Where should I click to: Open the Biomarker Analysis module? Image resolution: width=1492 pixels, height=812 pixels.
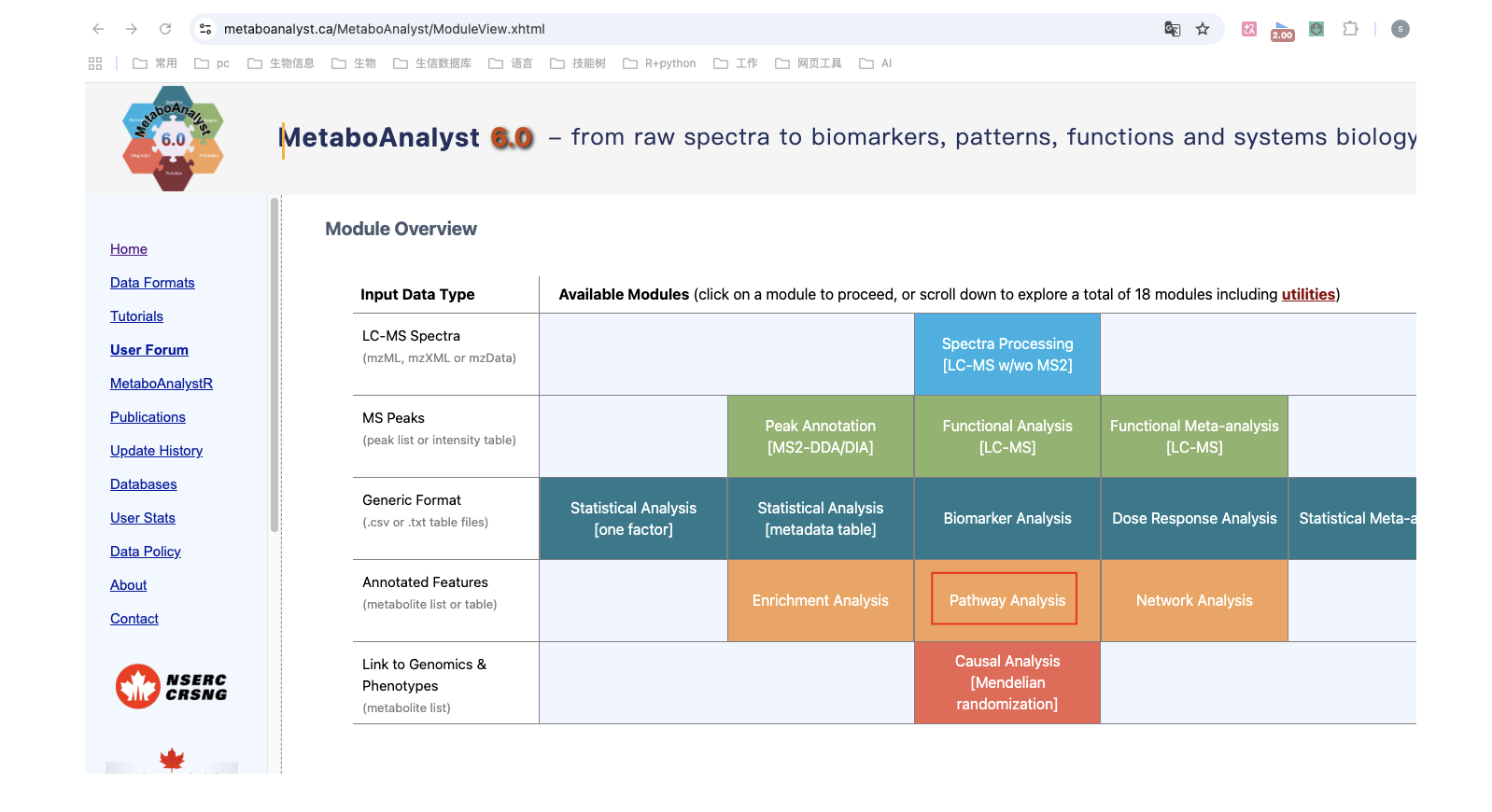1007,519
